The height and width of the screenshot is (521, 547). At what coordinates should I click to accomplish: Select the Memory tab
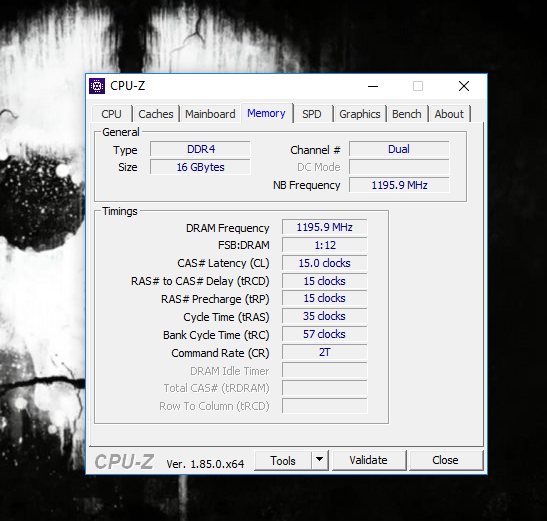[267, 113]
